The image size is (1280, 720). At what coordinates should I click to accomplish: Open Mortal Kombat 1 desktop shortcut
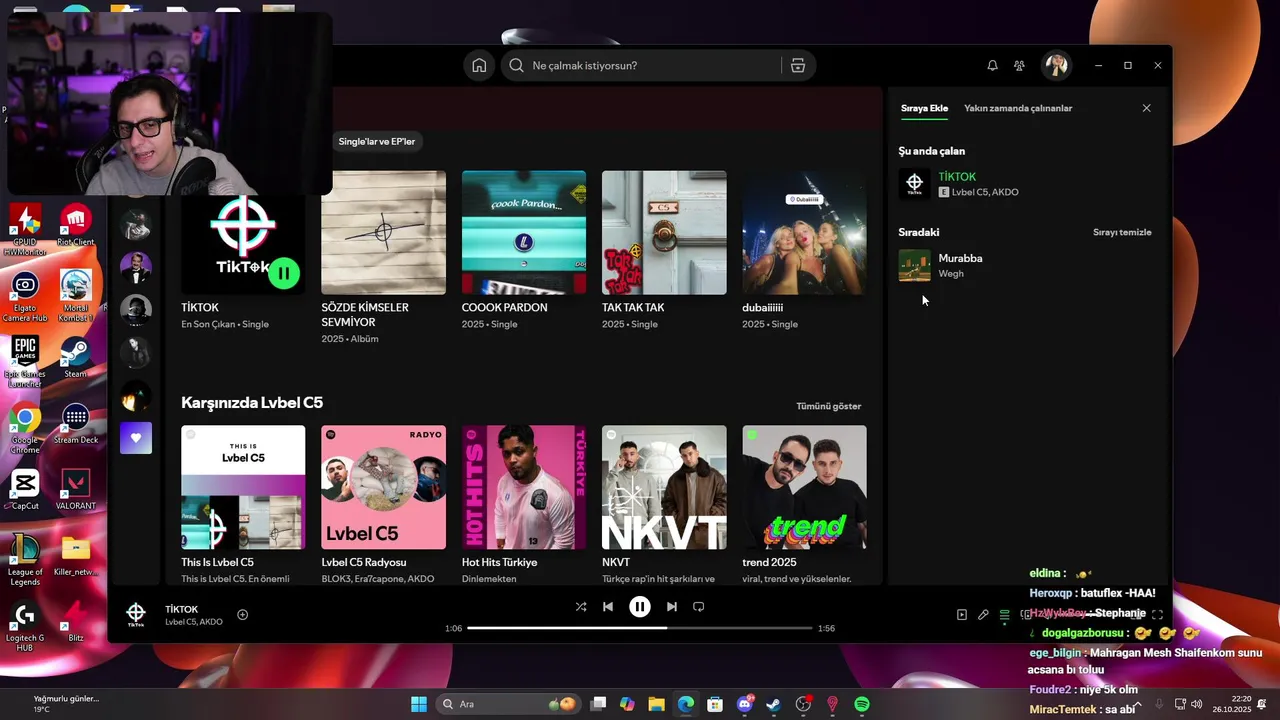pyautogui.click(x=76, y=297)
